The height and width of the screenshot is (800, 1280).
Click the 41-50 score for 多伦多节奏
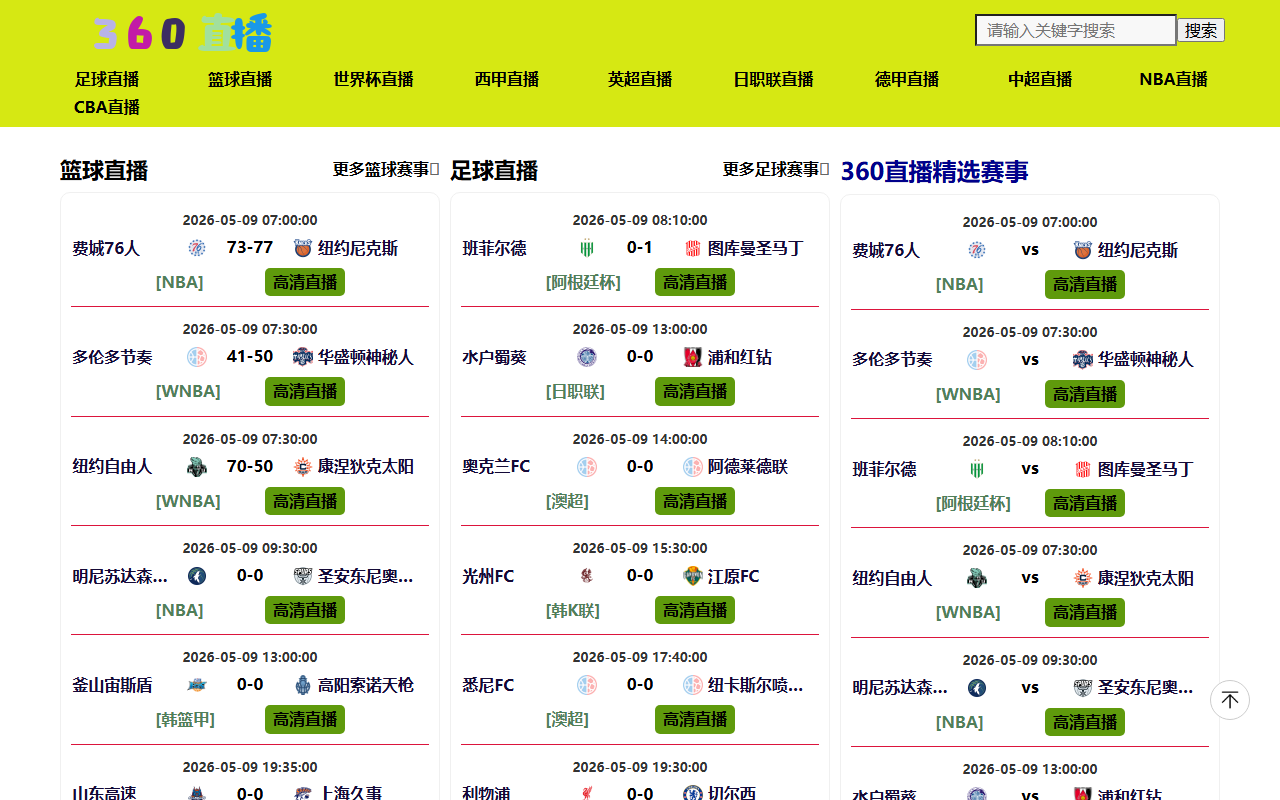click(x=250, y=356)
